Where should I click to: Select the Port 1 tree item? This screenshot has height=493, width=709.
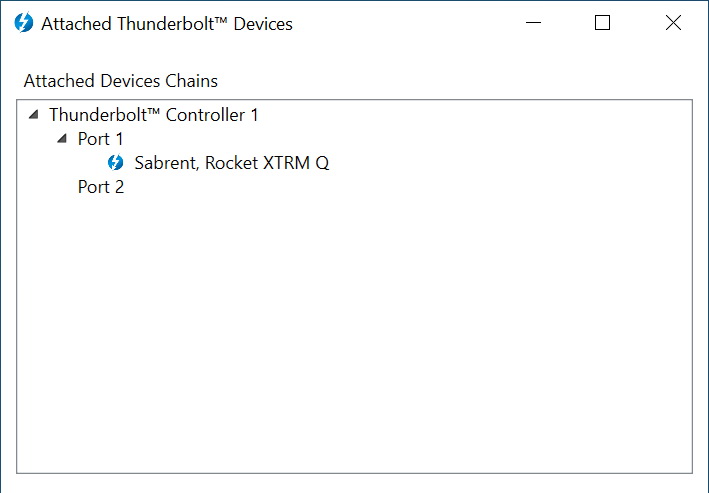[x=100, y=139]
